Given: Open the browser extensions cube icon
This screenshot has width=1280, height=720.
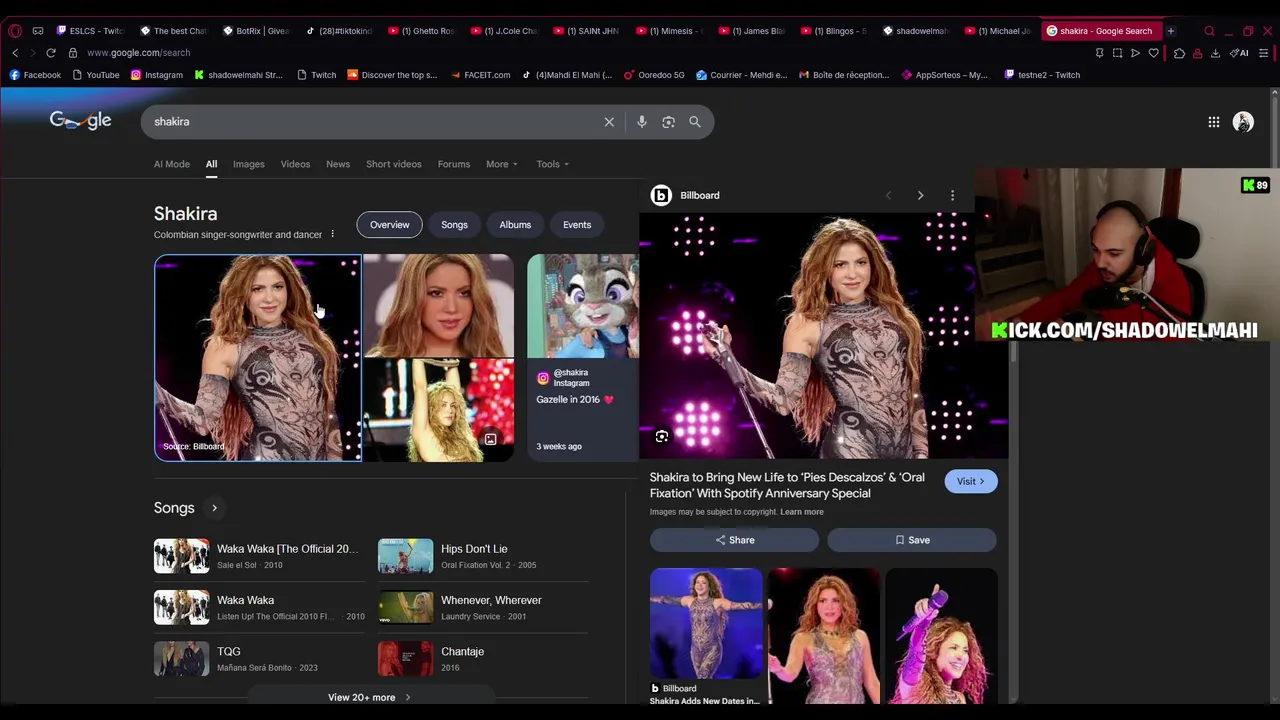Looking at the screenshot, I should 1179,53.
